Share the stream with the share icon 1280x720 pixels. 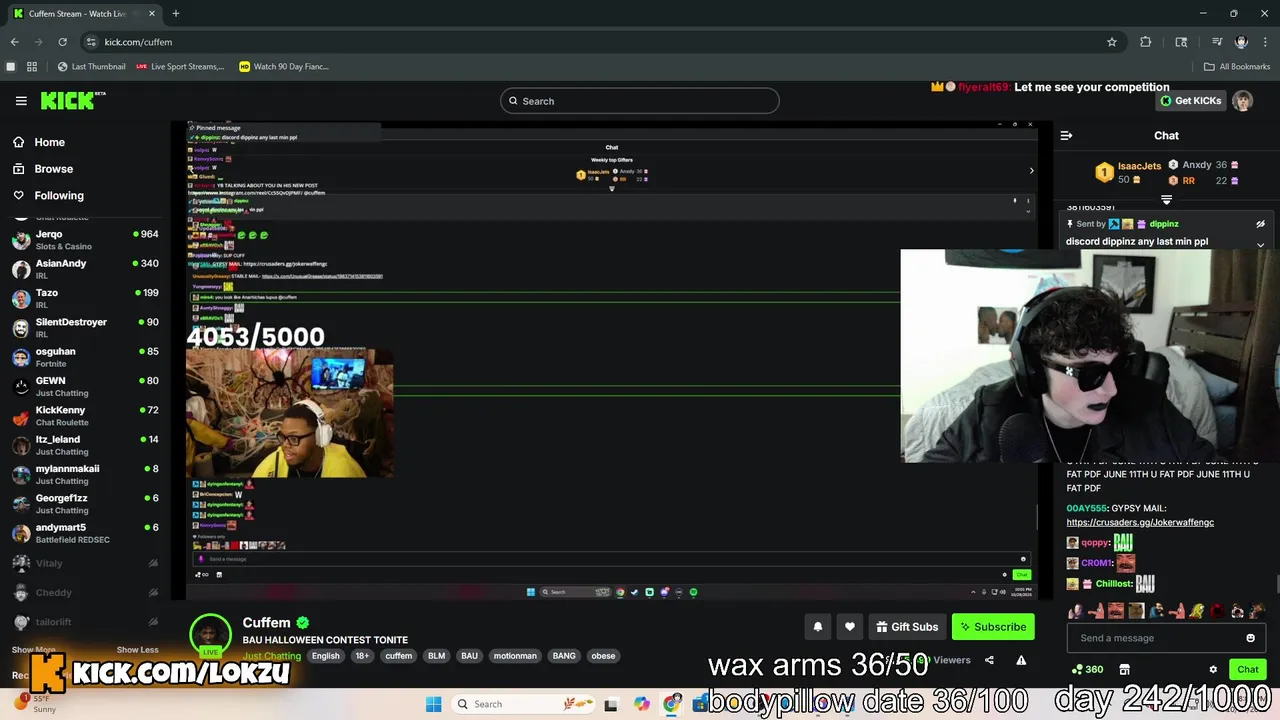coord(989,660)
